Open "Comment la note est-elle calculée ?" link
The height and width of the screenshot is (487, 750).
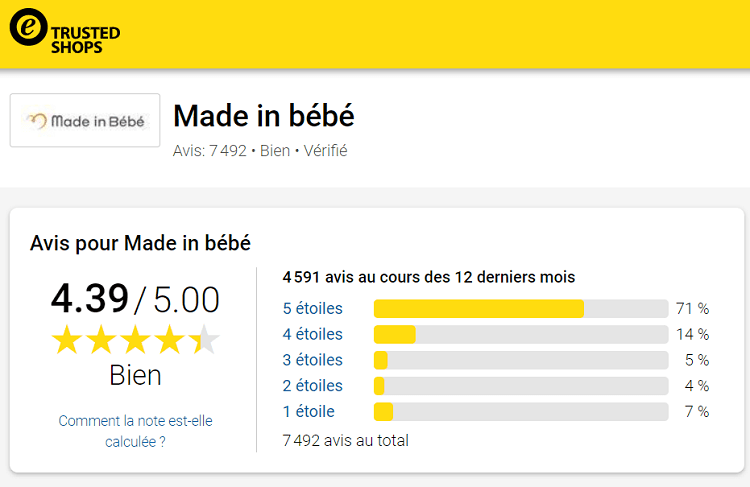point(135,431)
